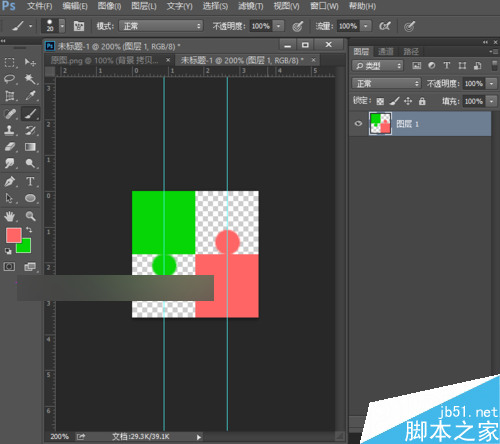
Task: Select the Gradient tool
Action: coord(30,147)
